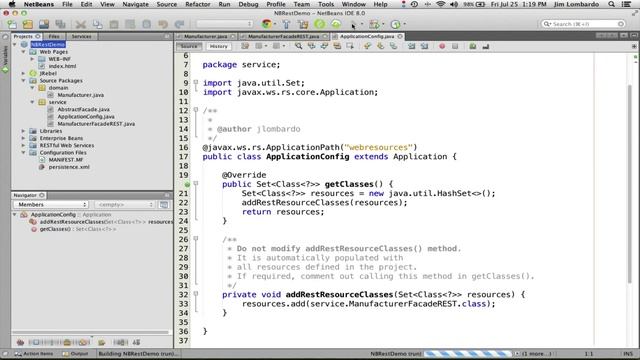Click the Find Next Occurrence icon
Screen dimensions: 640x360
pyautogui.click(x=324, y=46)
